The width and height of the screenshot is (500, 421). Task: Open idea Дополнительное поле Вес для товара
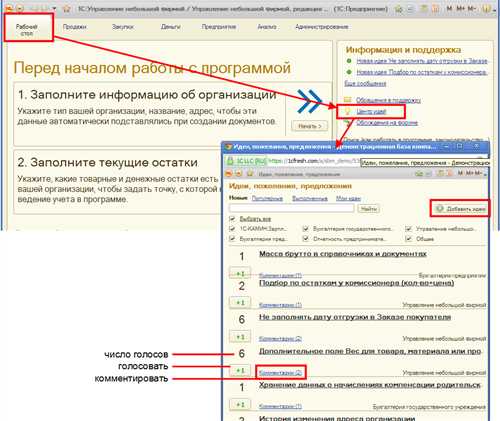click(370, 351)
